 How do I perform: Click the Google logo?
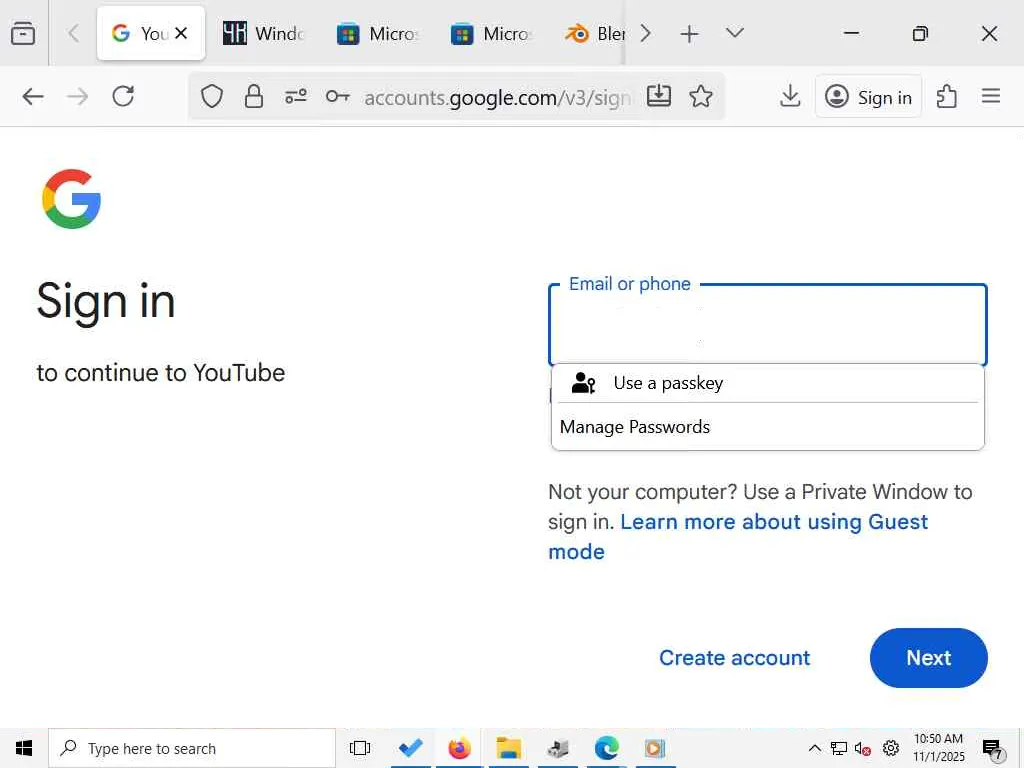coord(71,199)
